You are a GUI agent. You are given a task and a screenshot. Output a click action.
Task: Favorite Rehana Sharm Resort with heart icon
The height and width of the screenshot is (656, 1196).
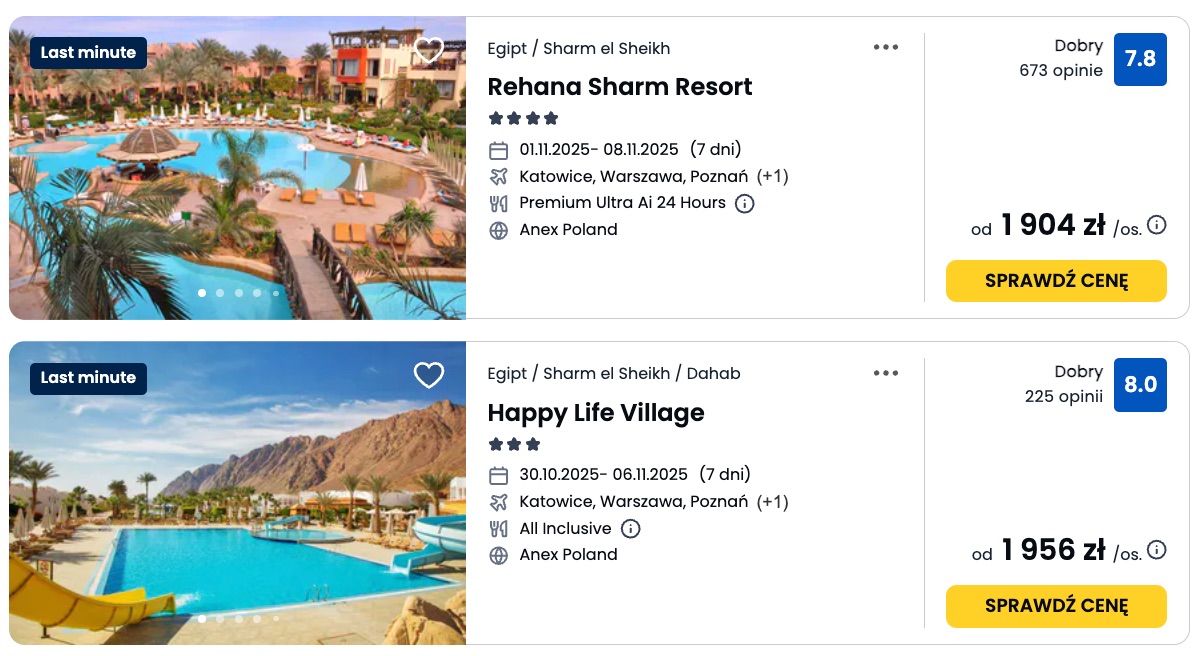click(429, 51)
